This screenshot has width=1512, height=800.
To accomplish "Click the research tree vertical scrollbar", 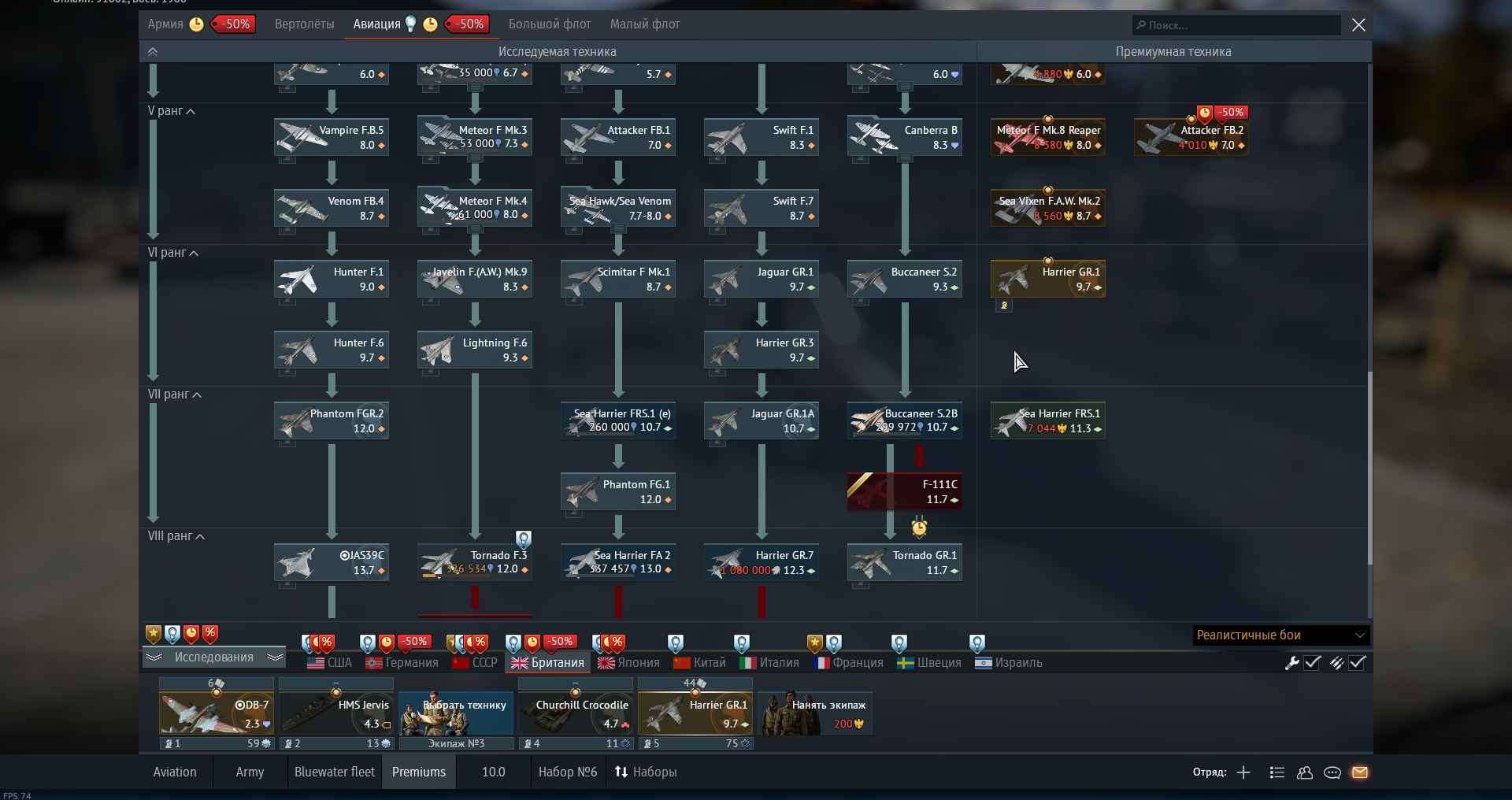I will pos(1369,469).
